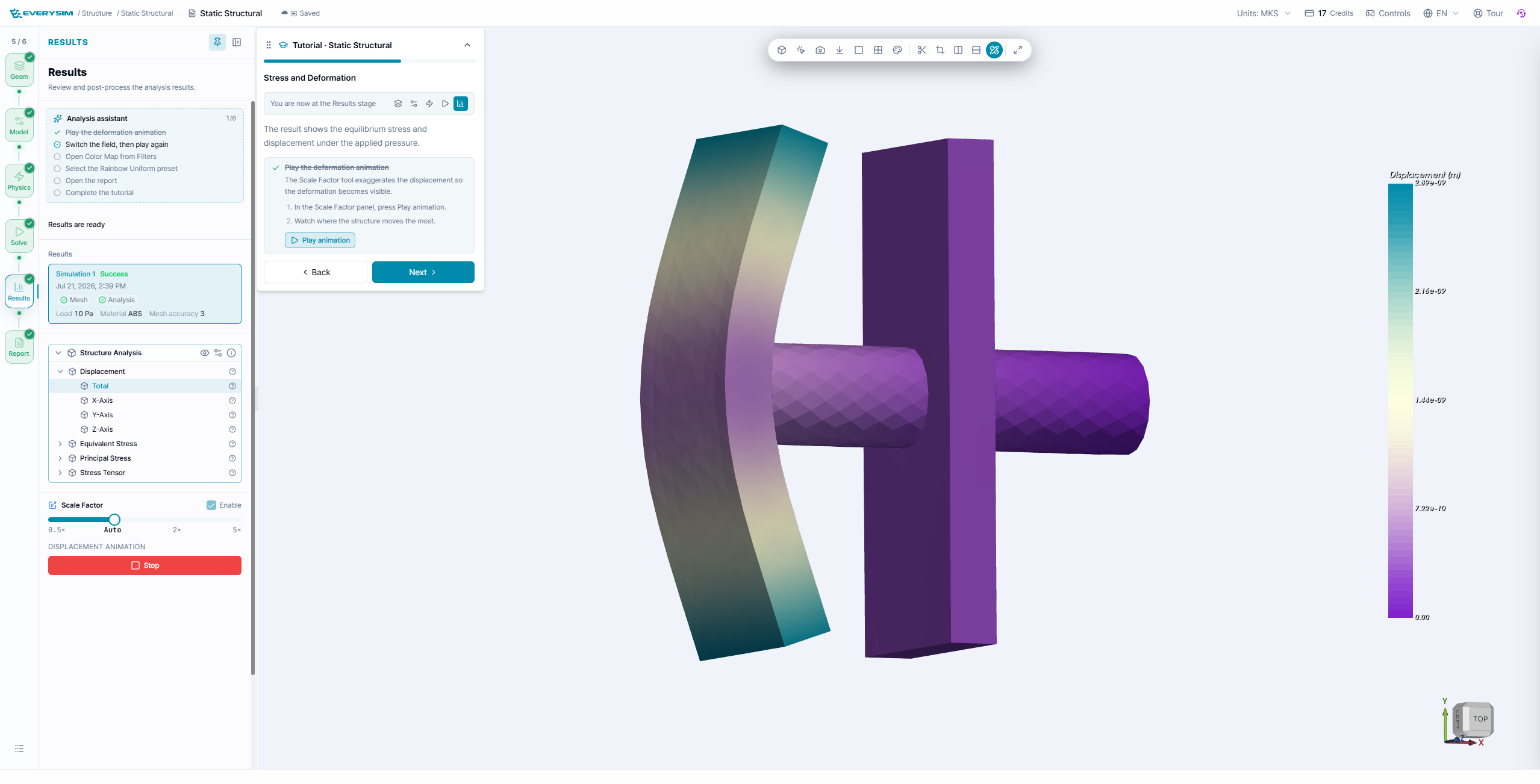This screenshot has height=784, width=1540.
Task: Click the 17 Credits indicator
Action: tap(1329, 13)
